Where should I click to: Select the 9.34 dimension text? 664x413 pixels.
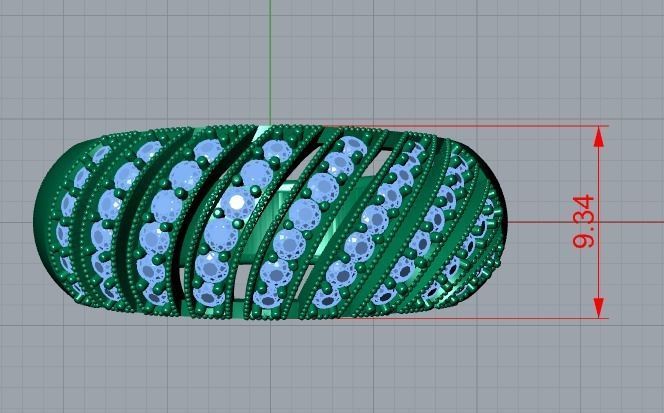pos(584,222)
